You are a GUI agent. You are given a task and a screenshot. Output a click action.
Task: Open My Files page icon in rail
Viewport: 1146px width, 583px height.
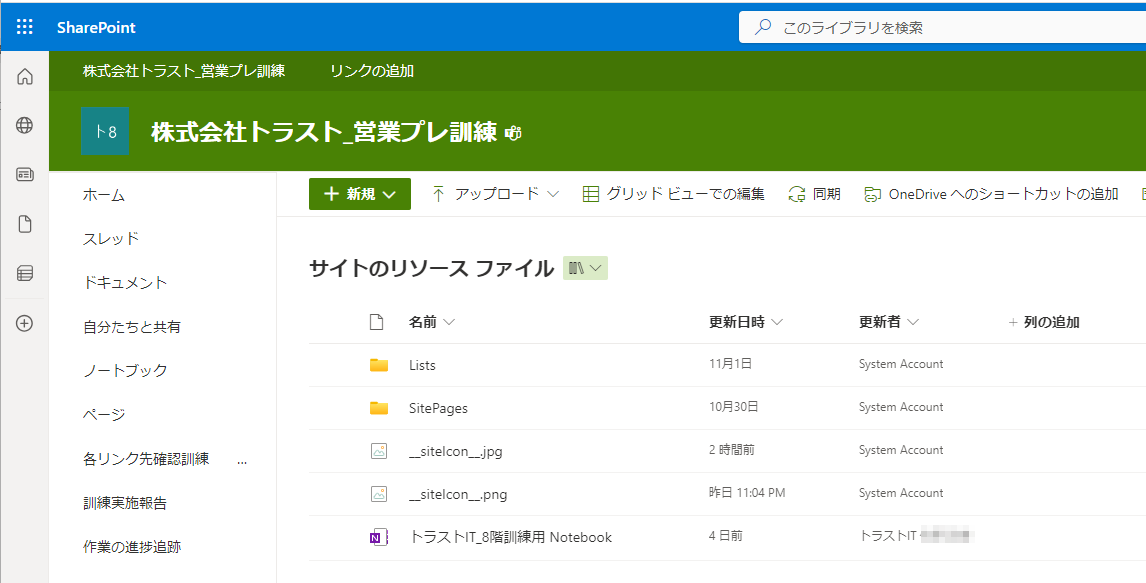click(25, 224)
